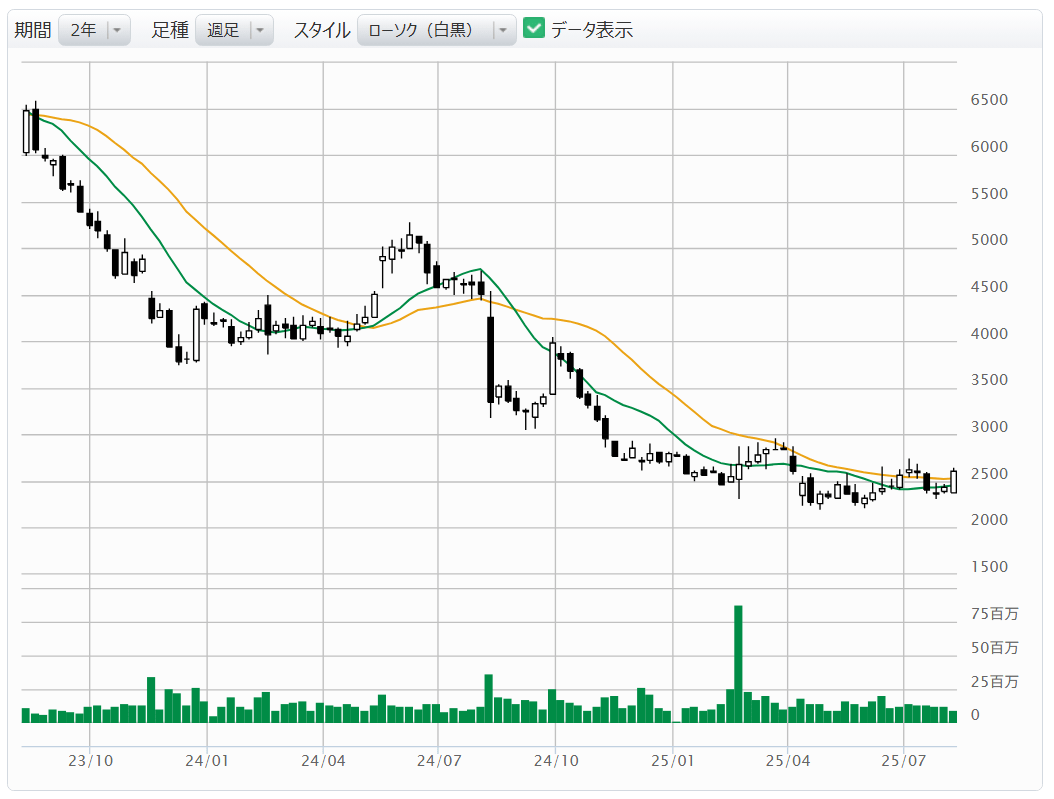This screenshot has width=1054, height=799.
Task: Click the 6500 price axis label
Action: (988, 100)
